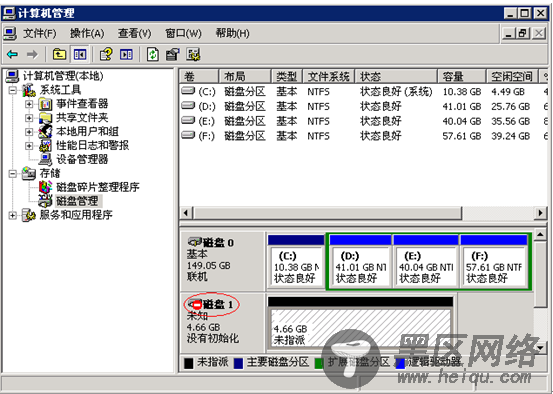Expand the 事件查看器 node
Viewport: 553px width, 394px height.
pyautogui.click(x=29, y=104)
